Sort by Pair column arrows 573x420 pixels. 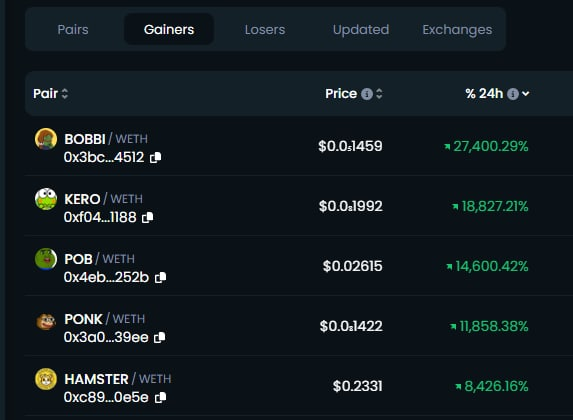65,94
